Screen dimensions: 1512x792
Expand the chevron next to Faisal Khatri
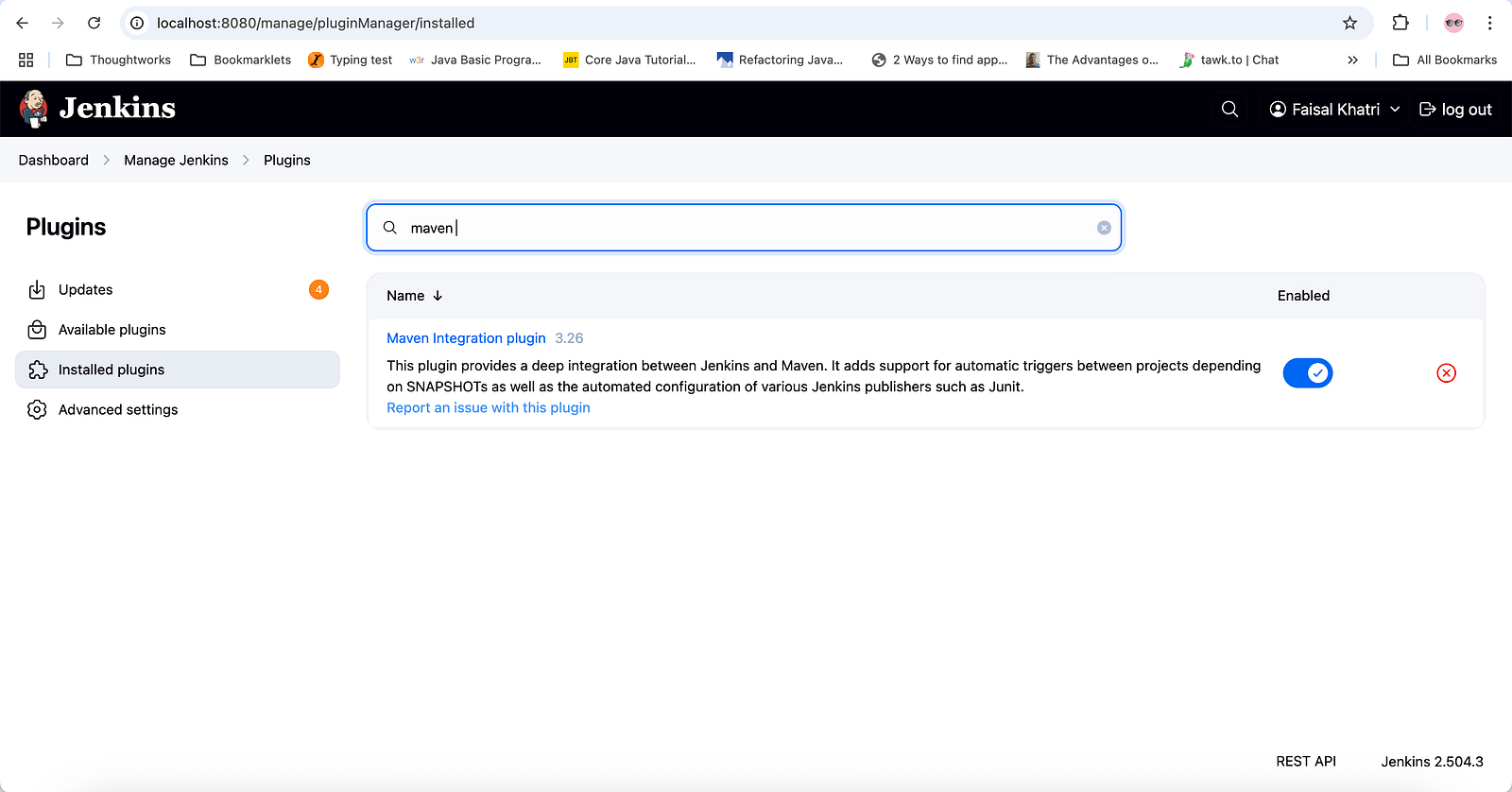coord(1395,110)
